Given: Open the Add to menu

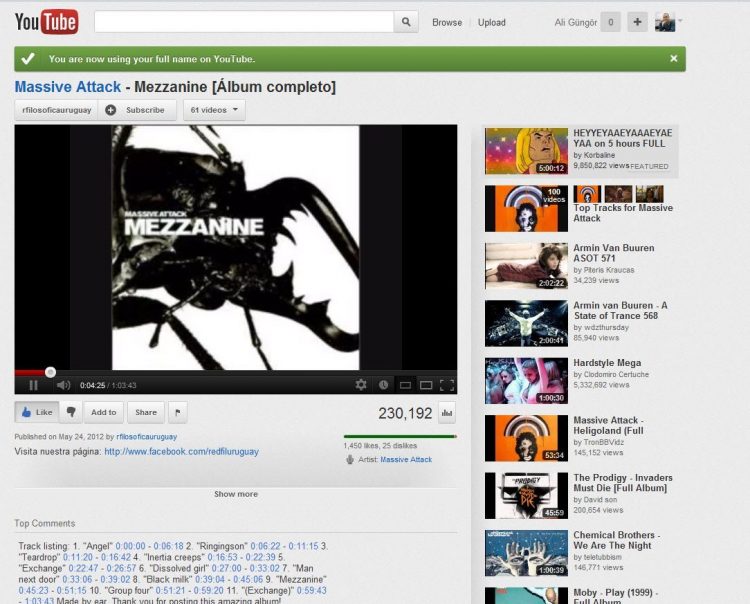Looking at the screenshot, I should tap(104, 412).
